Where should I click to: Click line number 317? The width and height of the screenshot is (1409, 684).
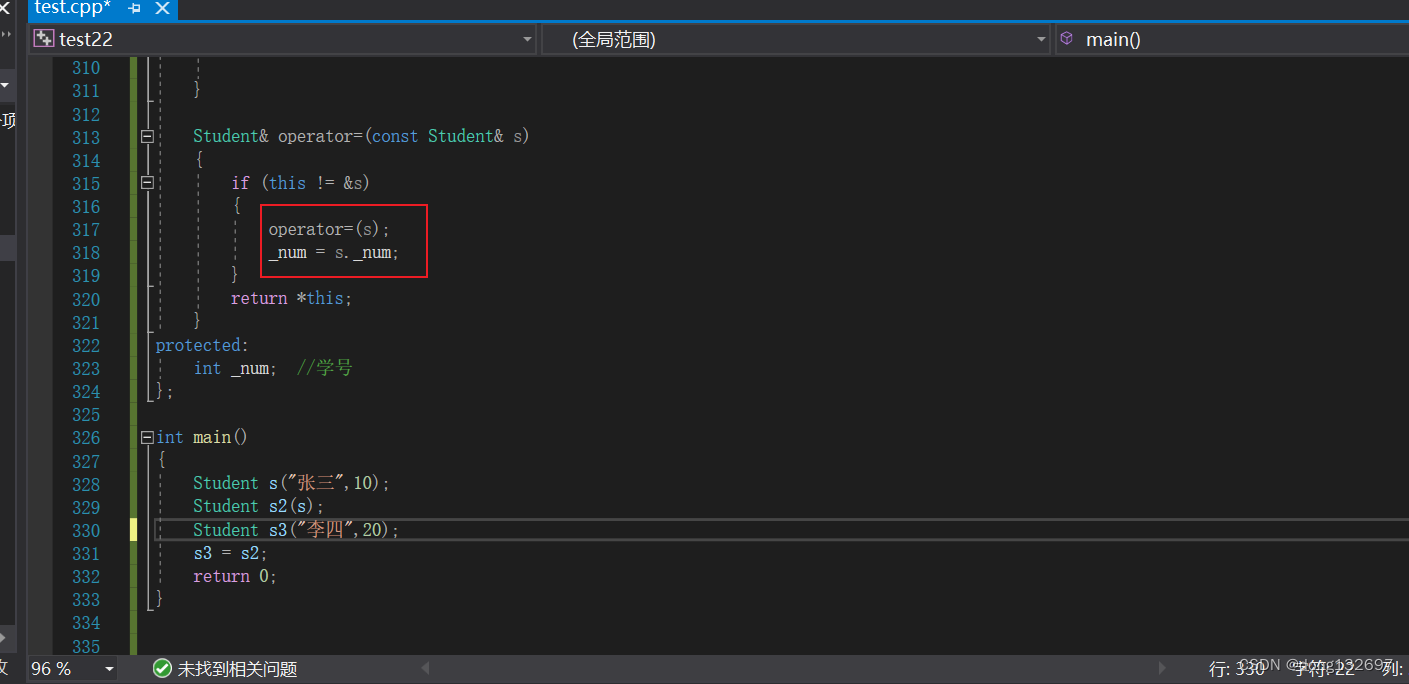86,230
